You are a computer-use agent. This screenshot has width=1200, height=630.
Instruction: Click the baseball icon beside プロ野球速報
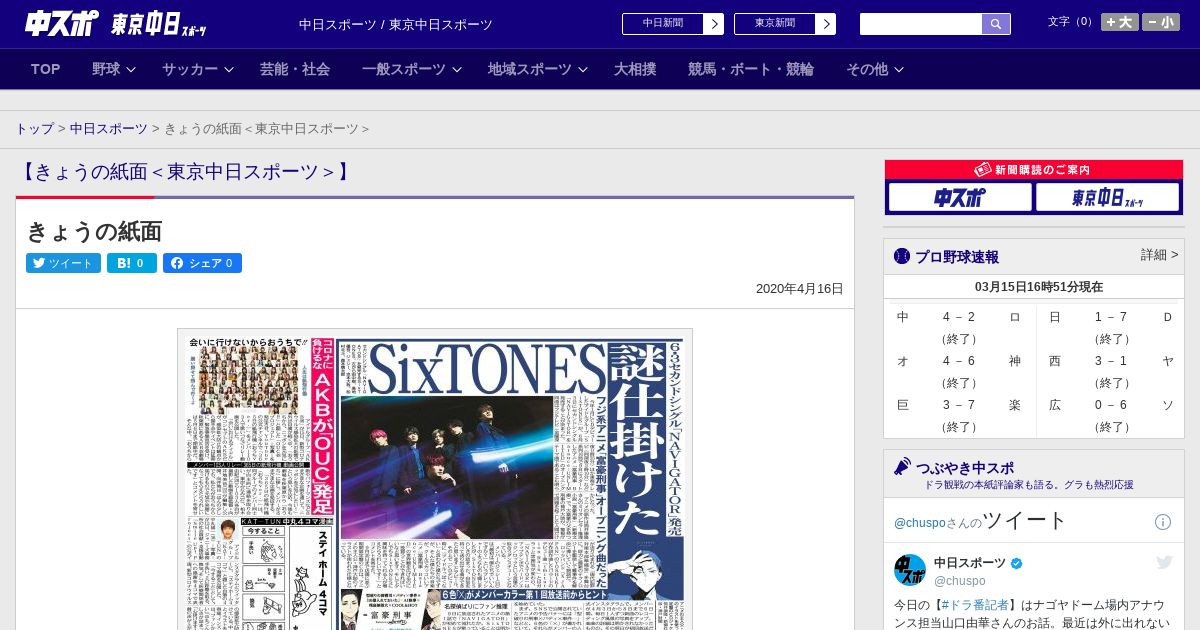pyautogui.click(x=902, y=256)
